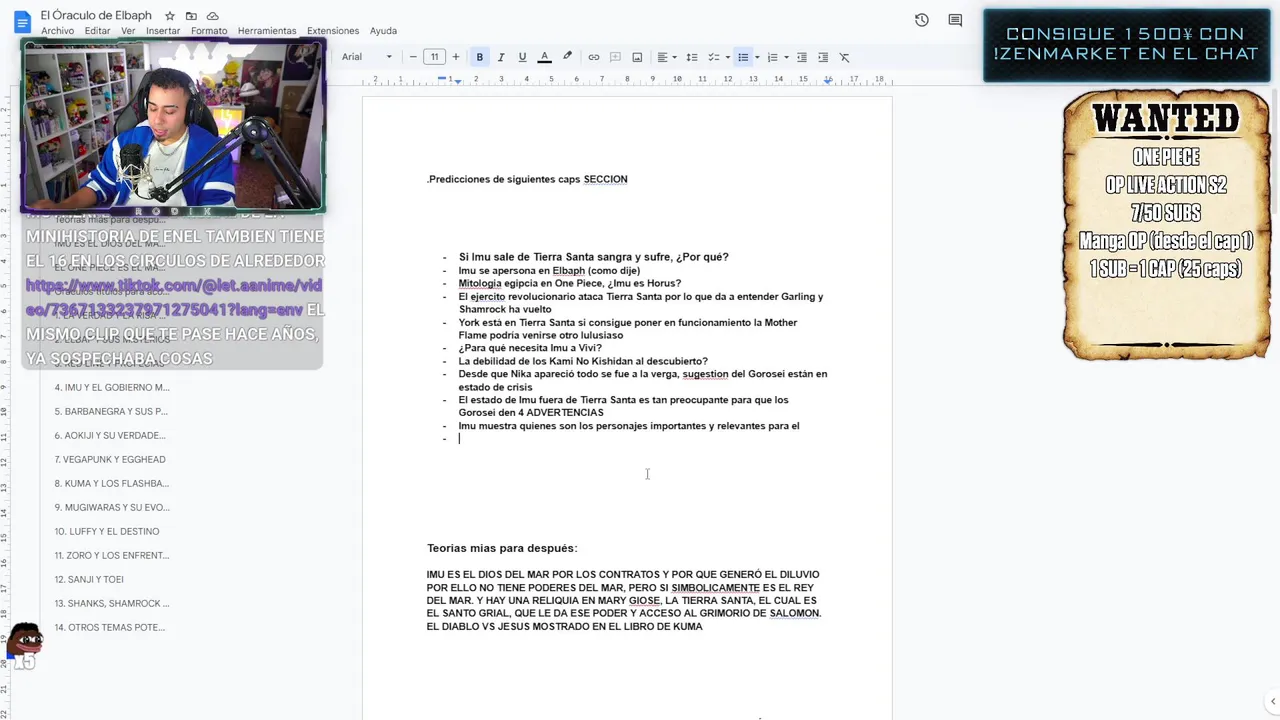Star the El Óraculo de Elbaph document
The width and height of the screenshot is (1280, 720).
tap(170, 17)
